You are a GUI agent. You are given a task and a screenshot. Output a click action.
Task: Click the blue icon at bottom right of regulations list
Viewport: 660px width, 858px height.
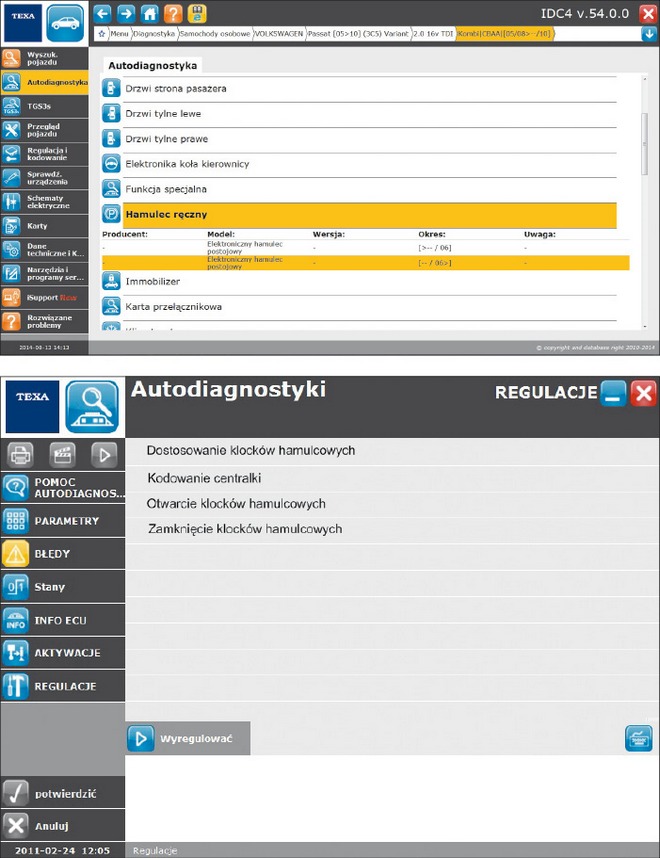638,738
